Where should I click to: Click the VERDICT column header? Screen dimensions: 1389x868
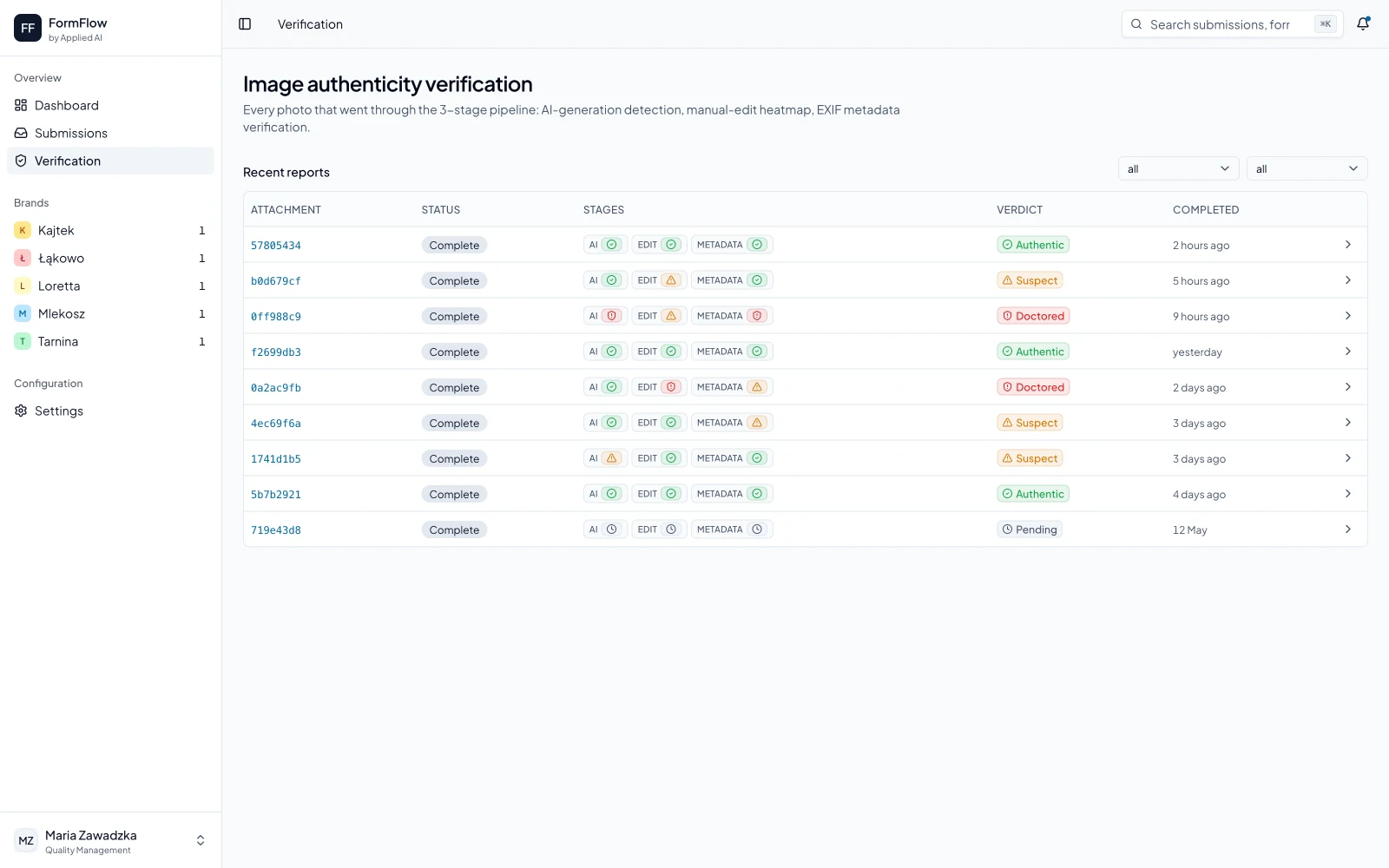pos(1019,209)
